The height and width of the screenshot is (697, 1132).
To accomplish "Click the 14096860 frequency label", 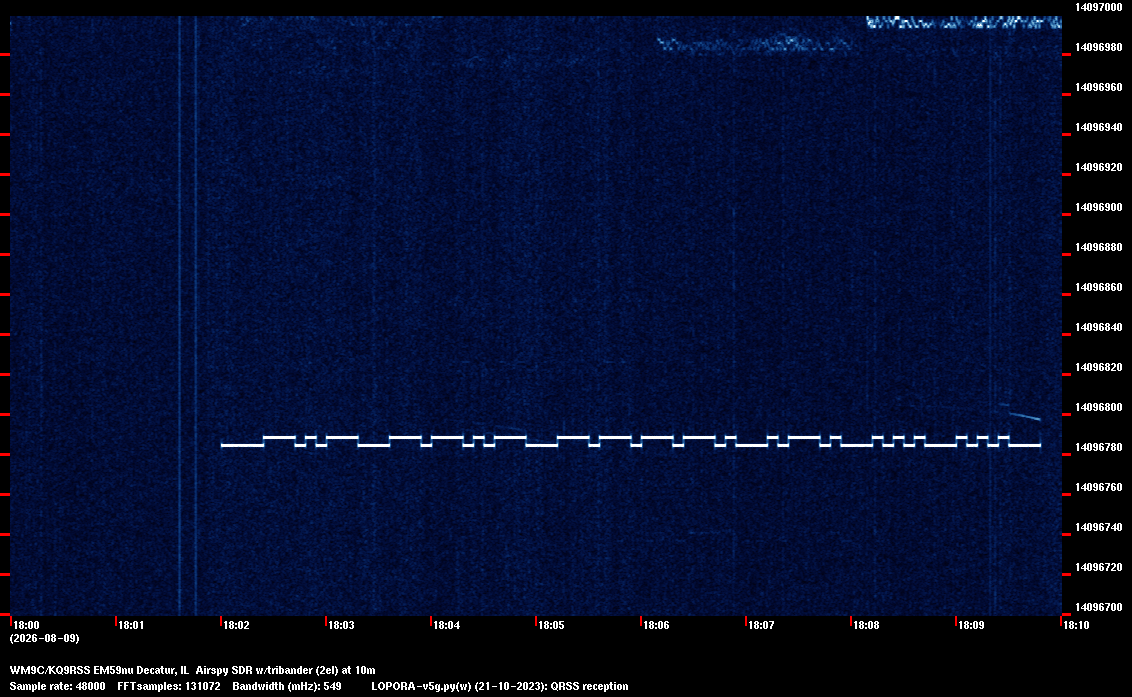I will pos(1099,287).
